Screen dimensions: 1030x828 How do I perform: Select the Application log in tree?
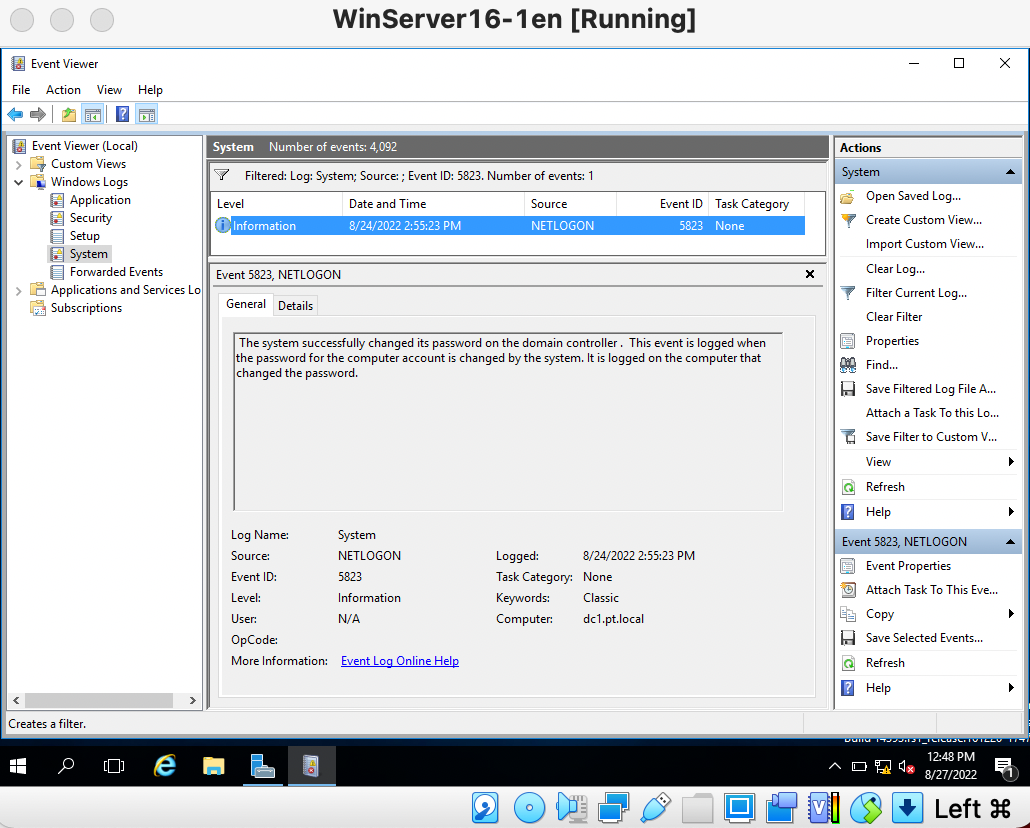(100, 200)
